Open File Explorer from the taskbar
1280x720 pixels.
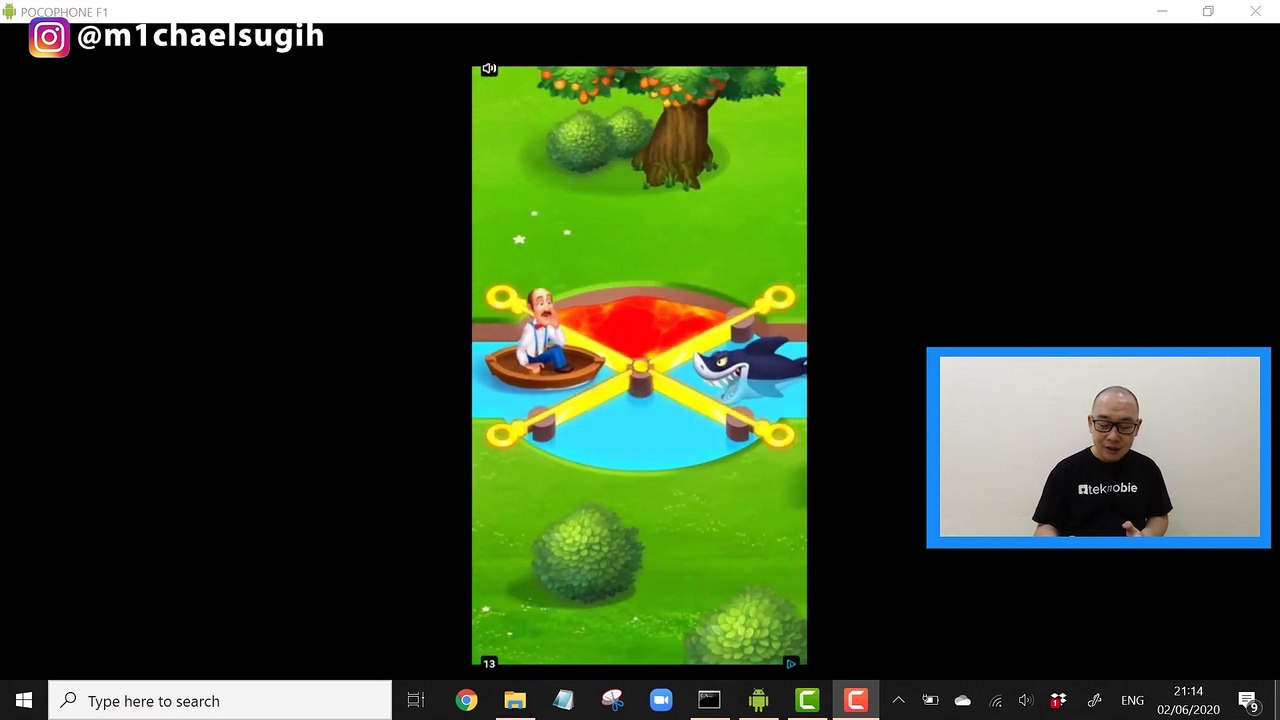(x=515, y=700)
